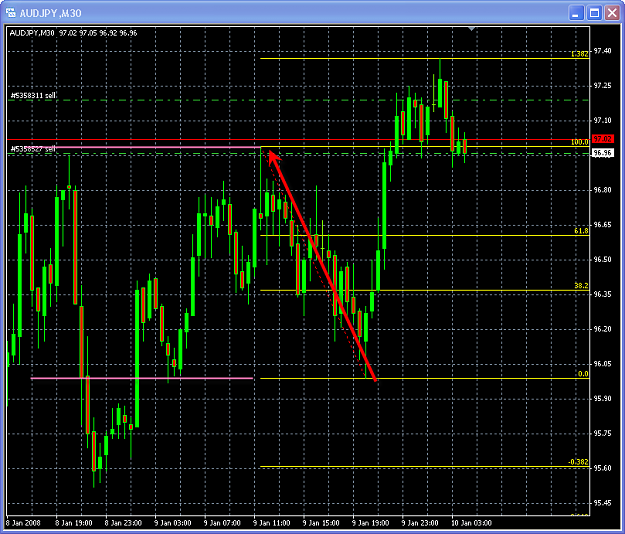625x534 pixels.
Task: Click the 96.65 price axis label
Action: (x=602, y=225)
